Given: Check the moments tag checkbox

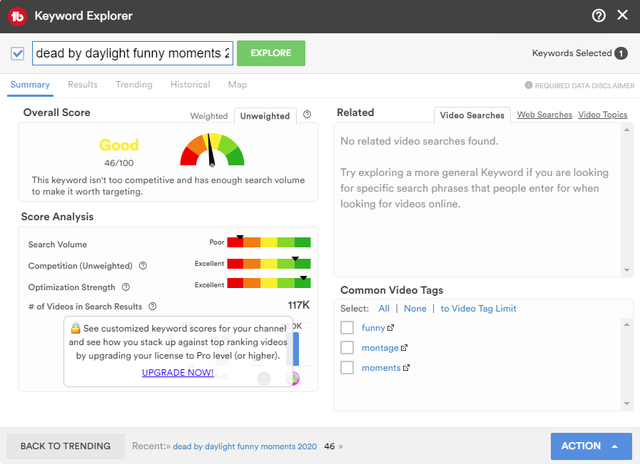Looking at the screenshot, I should (x=347, y=367).
